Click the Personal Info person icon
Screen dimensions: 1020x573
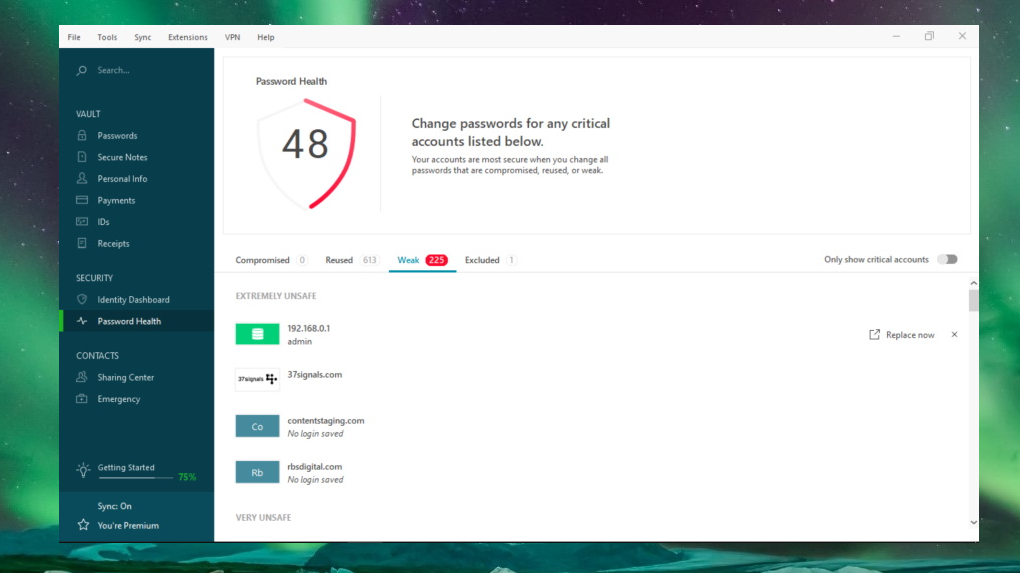point(82,178)
